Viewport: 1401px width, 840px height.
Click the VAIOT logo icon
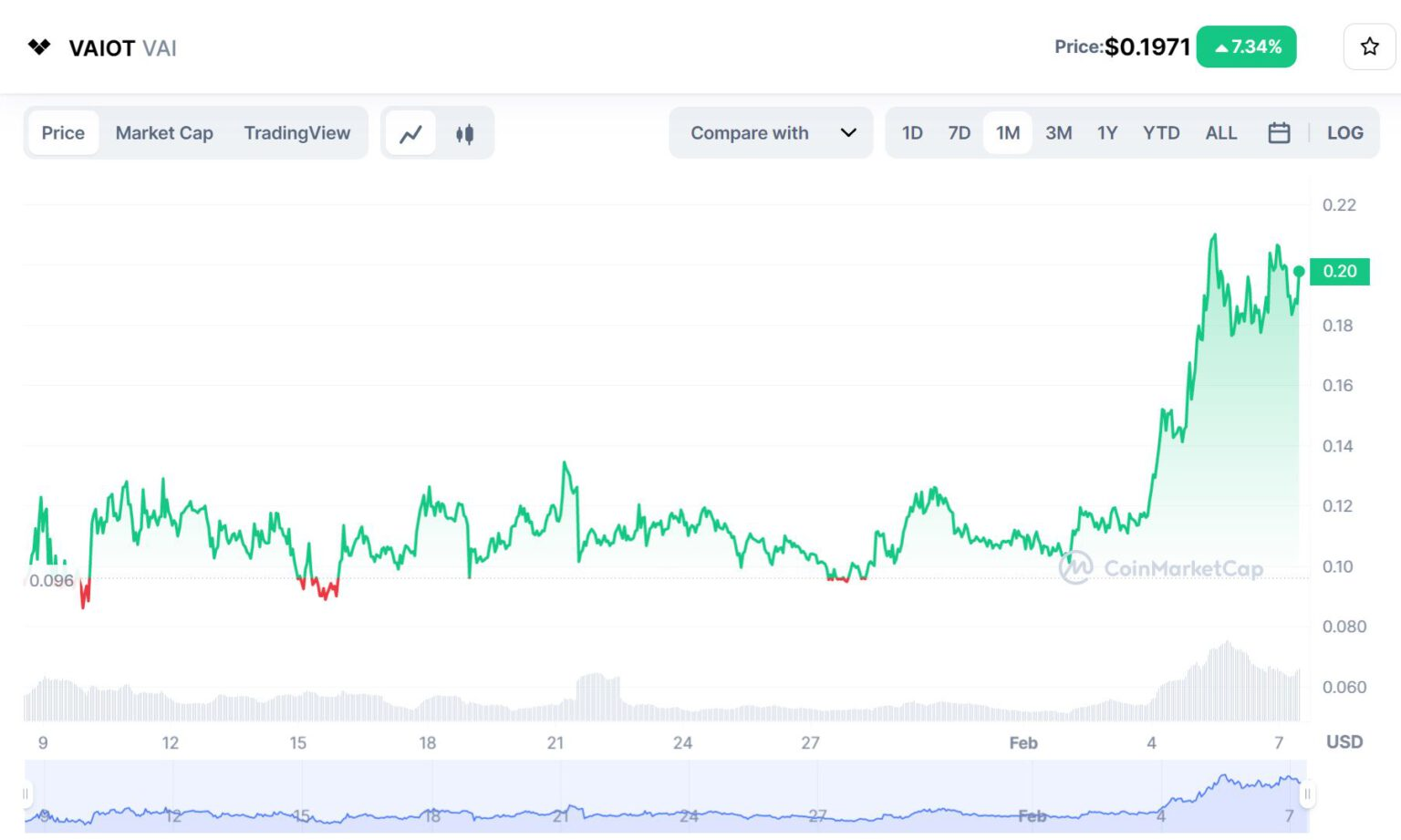(39, 47)
